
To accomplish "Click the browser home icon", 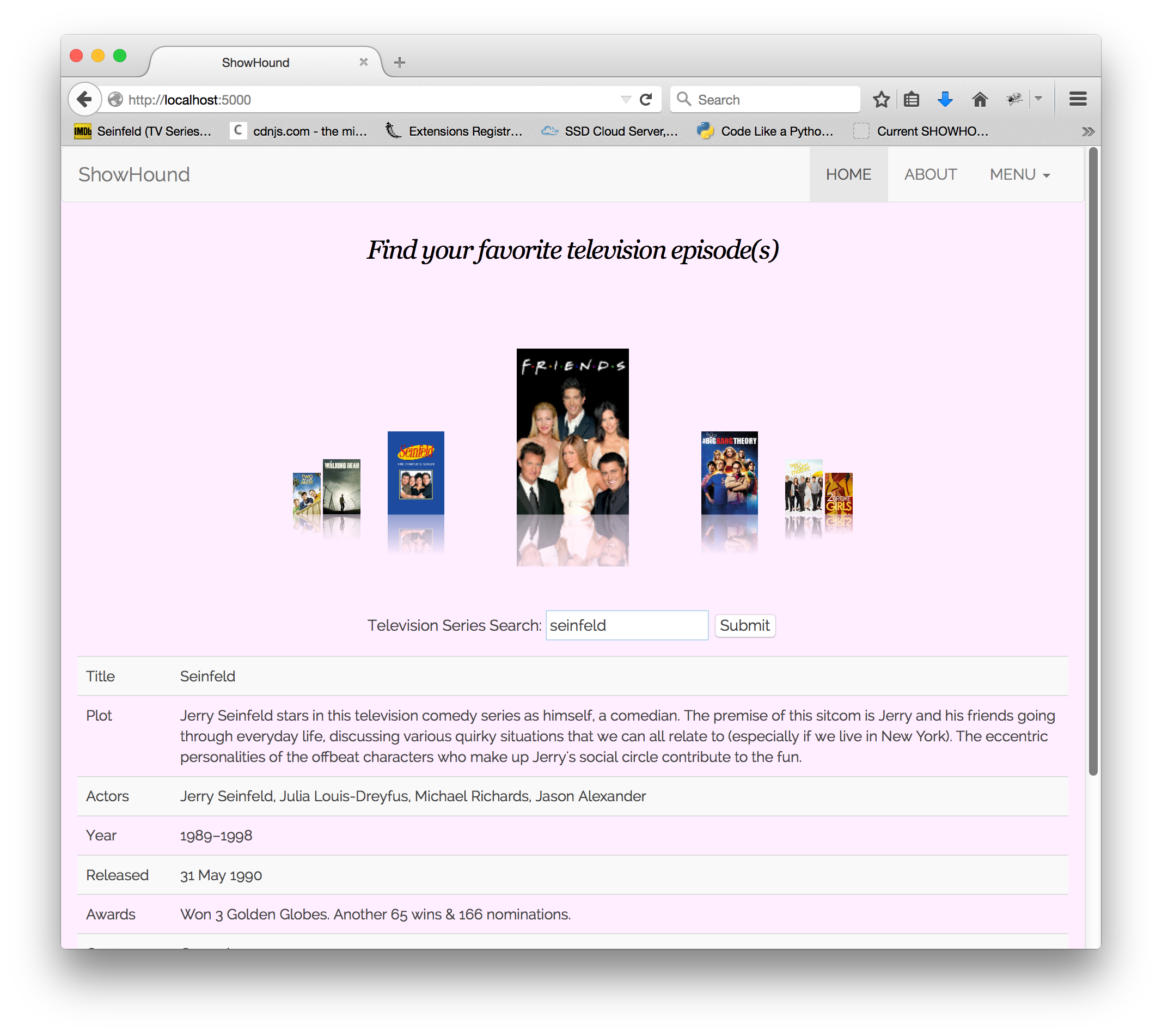I will 978,99.
